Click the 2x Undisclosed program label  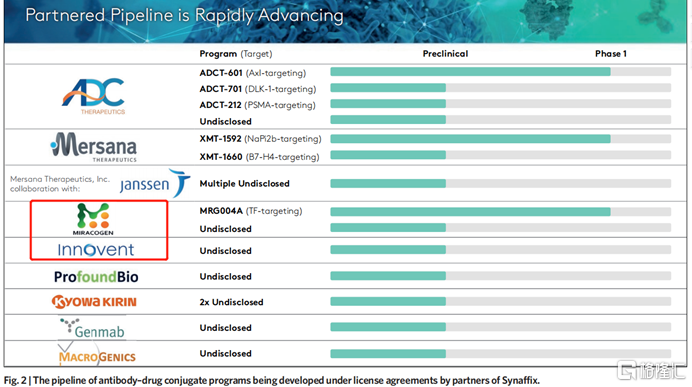coord(231,302)
